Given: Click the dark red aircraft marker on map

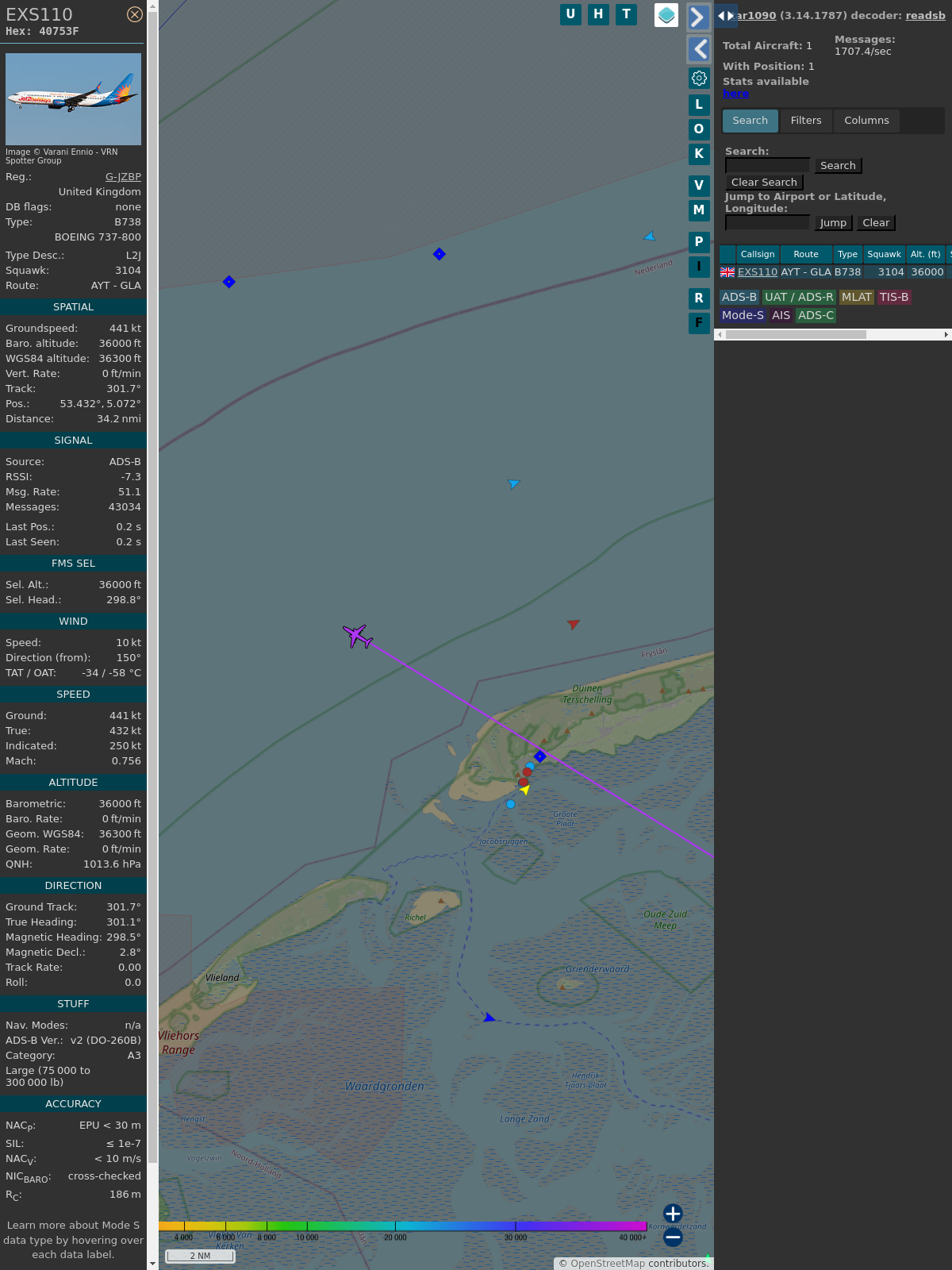Looking at the screenshot, I should [x=573, y=624].
